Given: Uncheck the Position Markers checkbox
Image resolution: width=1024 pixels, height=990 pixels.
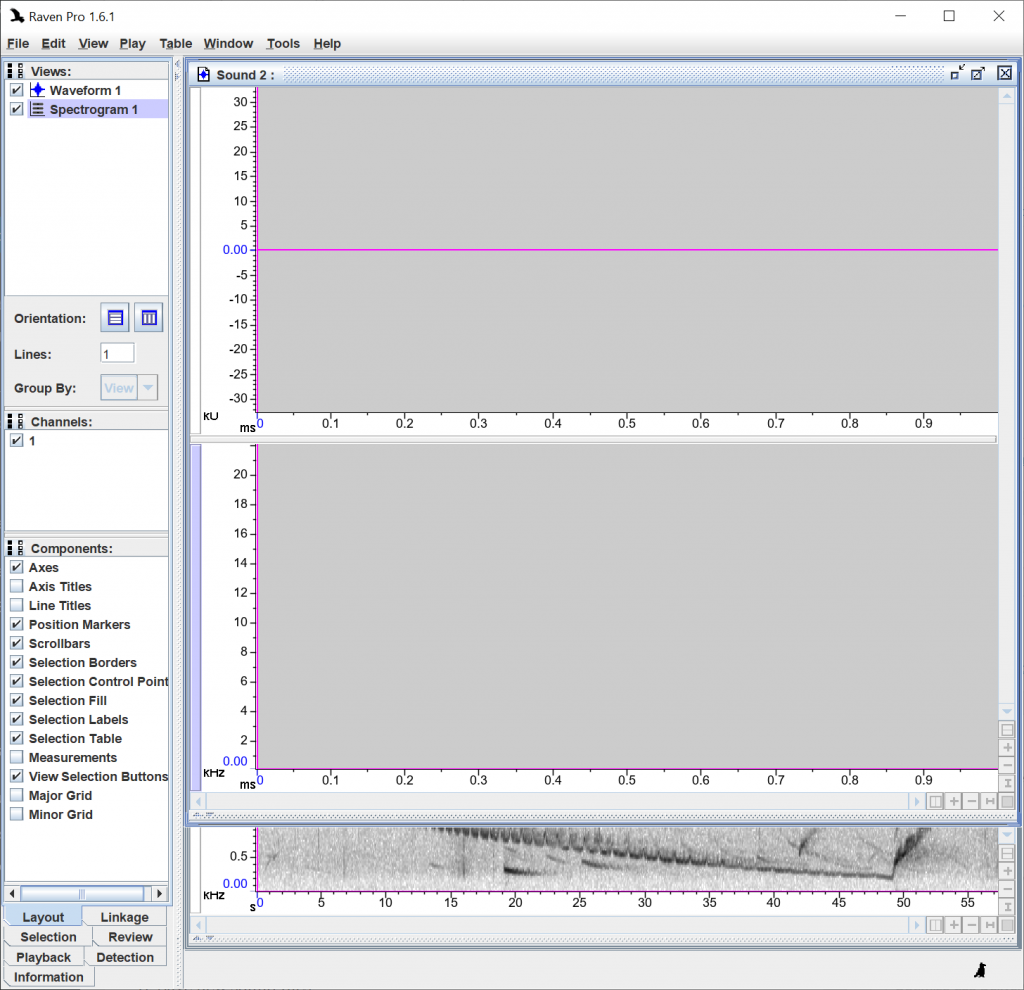Looking at the screenshot, I should point(14,624).
